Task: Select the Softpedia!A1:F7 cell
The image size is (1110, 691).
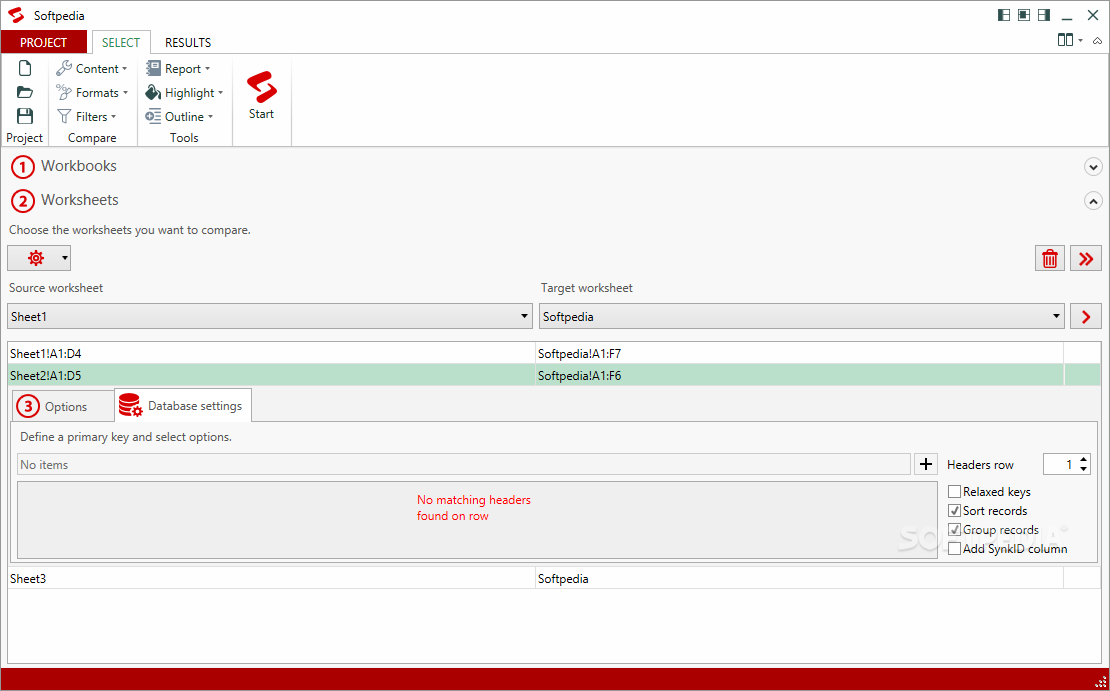Action: pyautogui.click(x=799, y=353)
